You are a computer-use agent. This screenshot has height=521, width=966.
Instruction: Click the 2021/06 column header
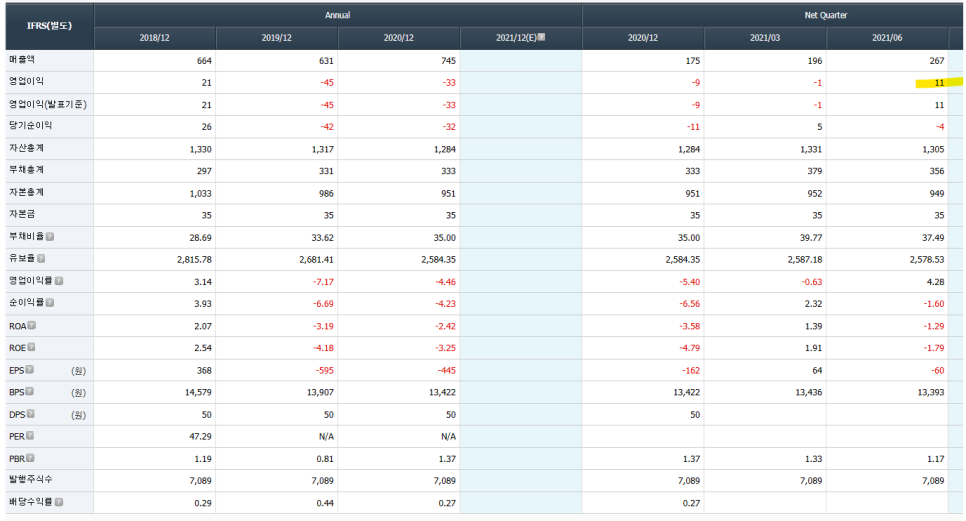coord(887,38)
